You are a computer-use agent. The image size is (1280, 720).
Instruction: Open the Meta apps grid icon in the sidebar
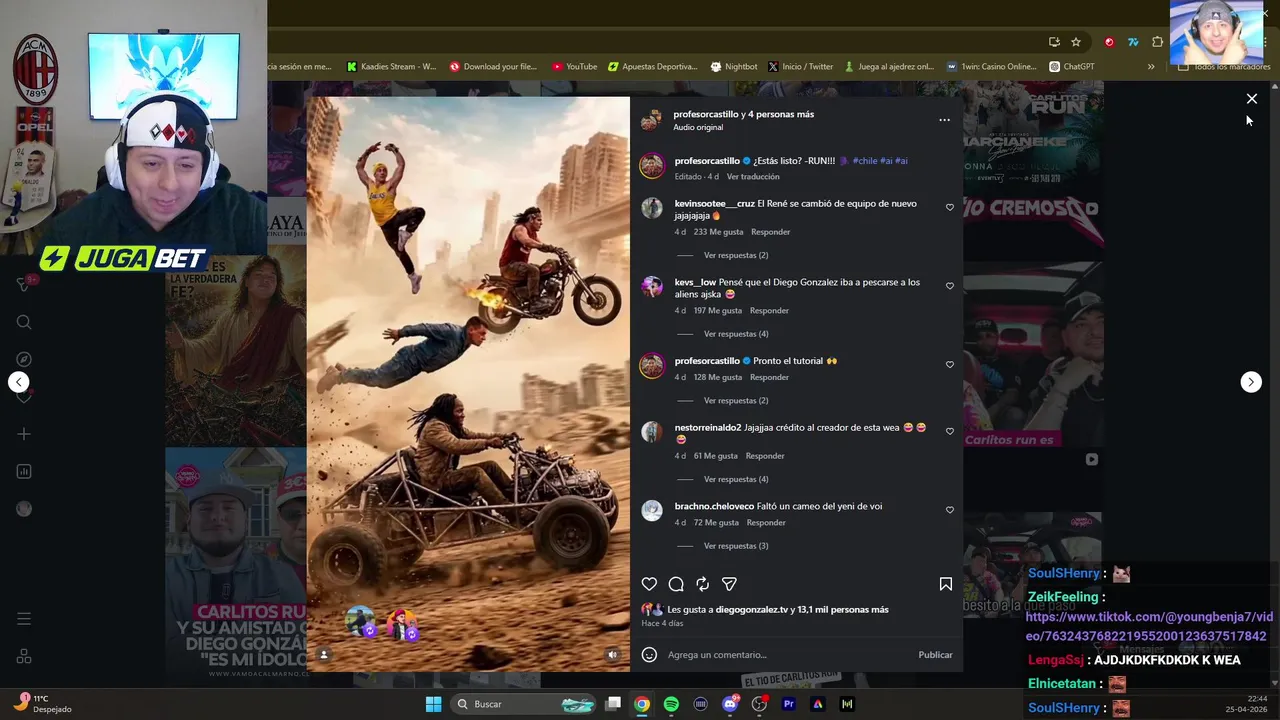pyautogui.click(x=24, y=656)
